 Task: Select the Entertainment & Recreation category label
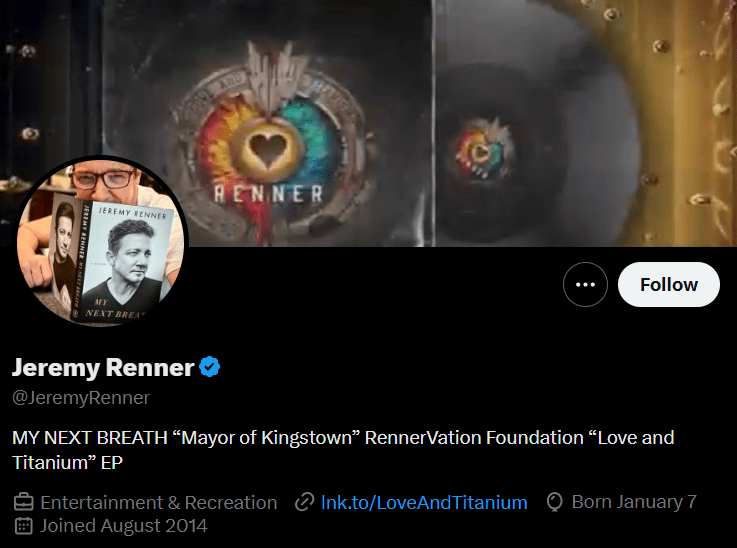[159, 502]
